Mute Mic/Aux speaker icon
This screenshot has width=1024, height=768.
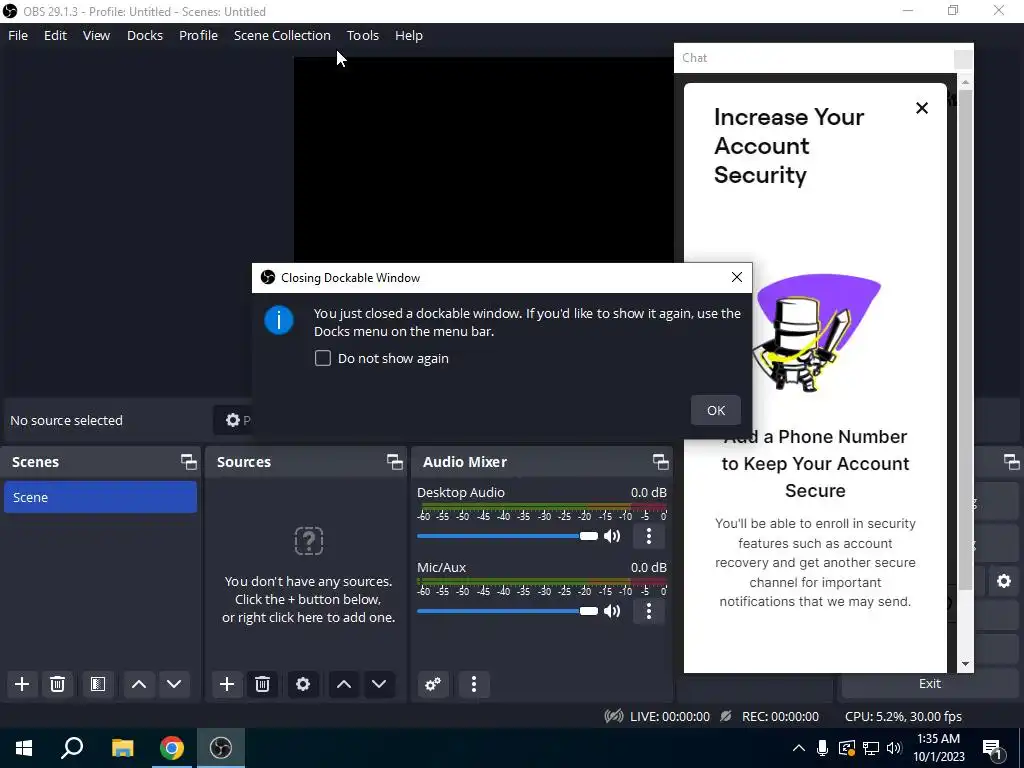[612, 611]
